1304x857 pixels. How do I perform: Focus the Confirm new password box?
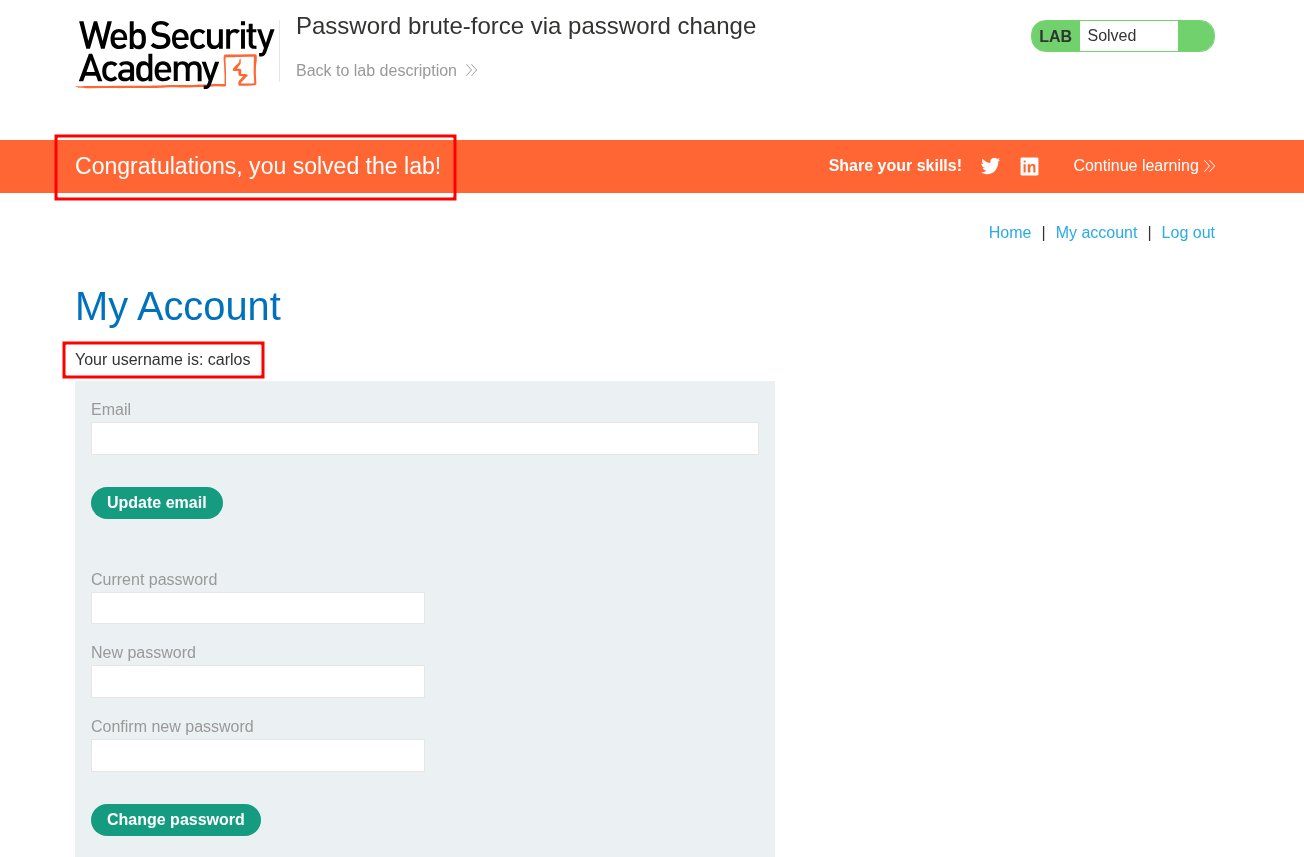(x=257, y=756)
